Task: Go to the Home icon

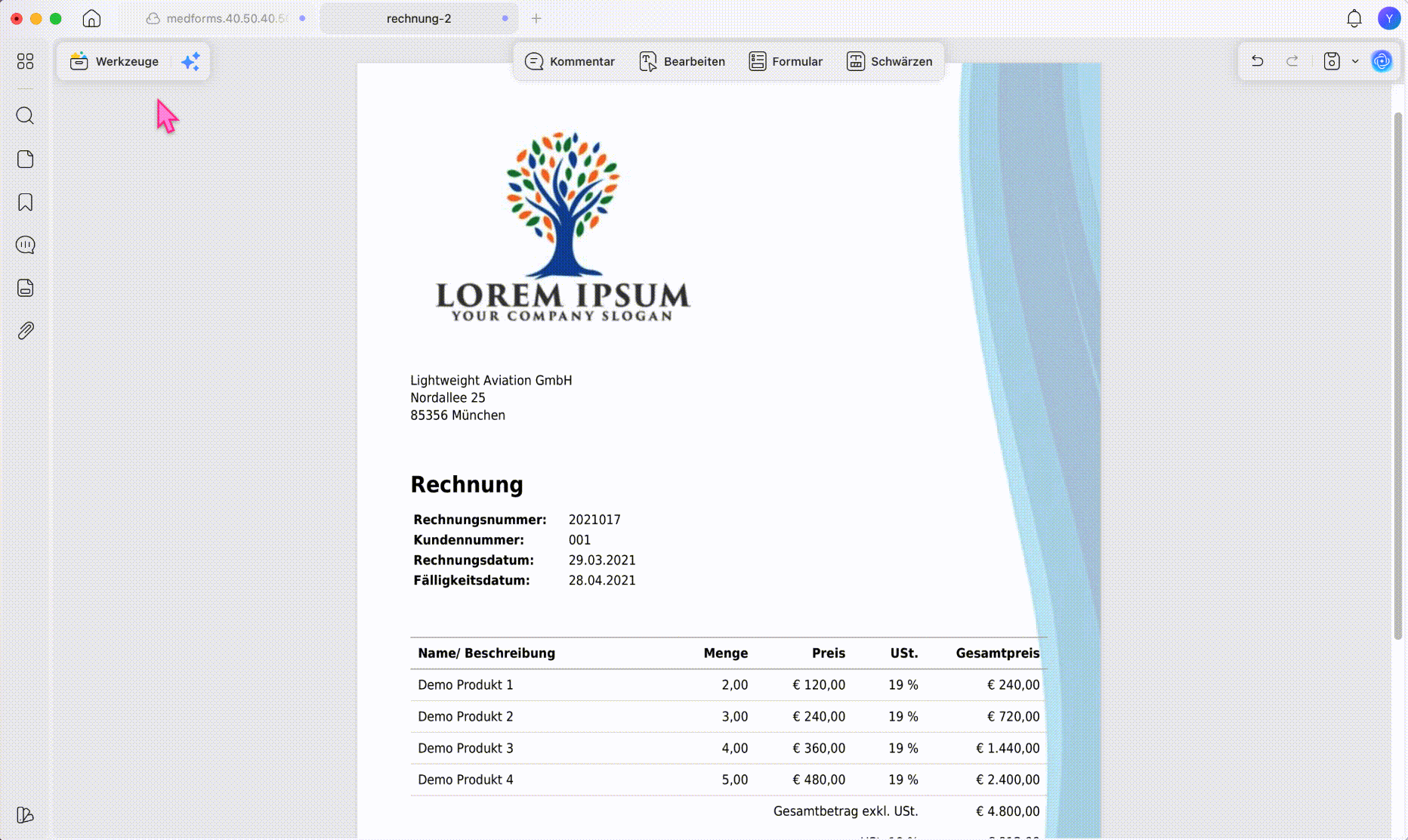Action: point(91,18)
